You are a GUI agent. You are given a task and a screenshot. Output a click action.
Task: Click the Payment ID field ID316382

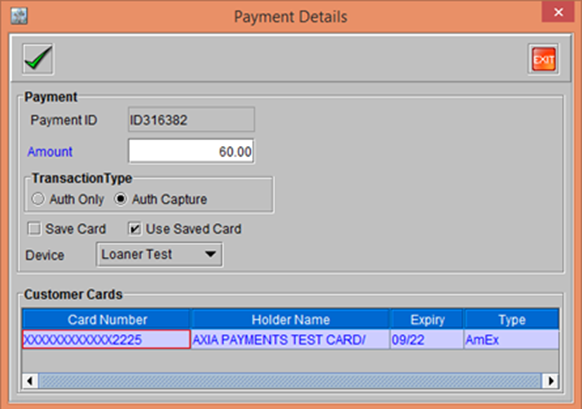point(191,120)
